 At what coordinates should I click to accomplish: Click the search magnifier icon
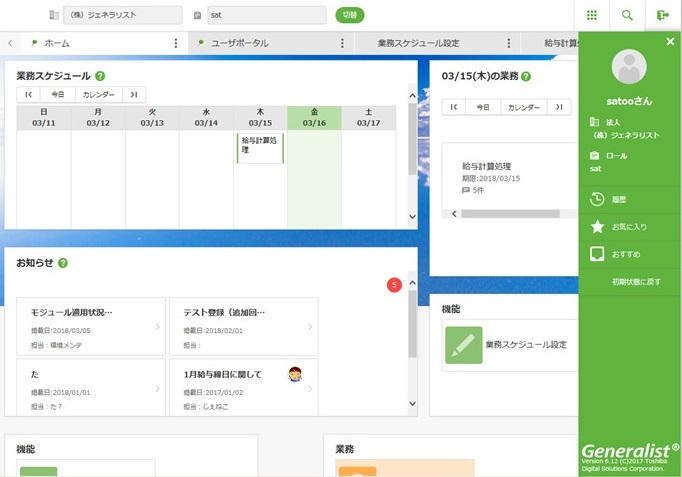pos(627,15)
